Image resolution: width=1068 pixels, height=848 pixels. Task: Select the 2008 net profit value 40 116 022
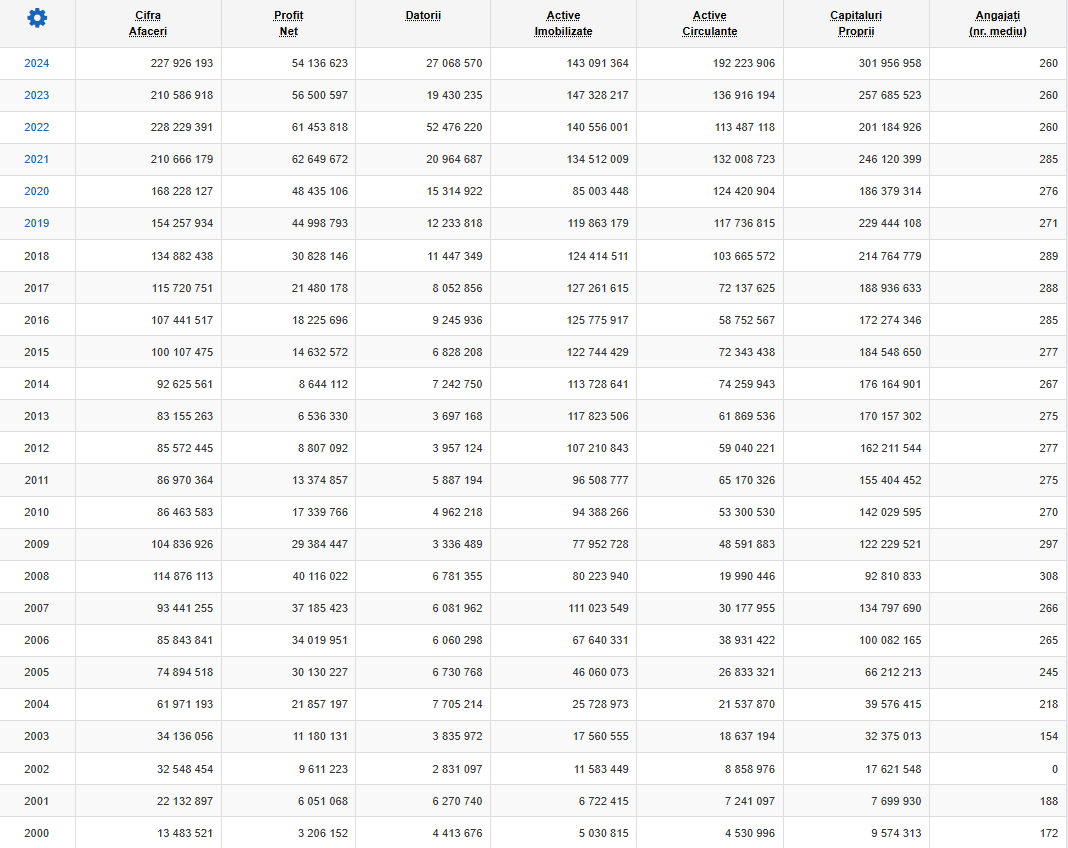tap(320, 576)
